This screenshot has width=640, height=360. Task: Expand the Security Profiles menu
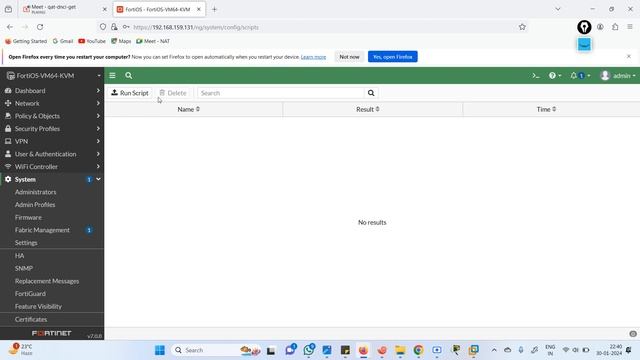(52, 129)
